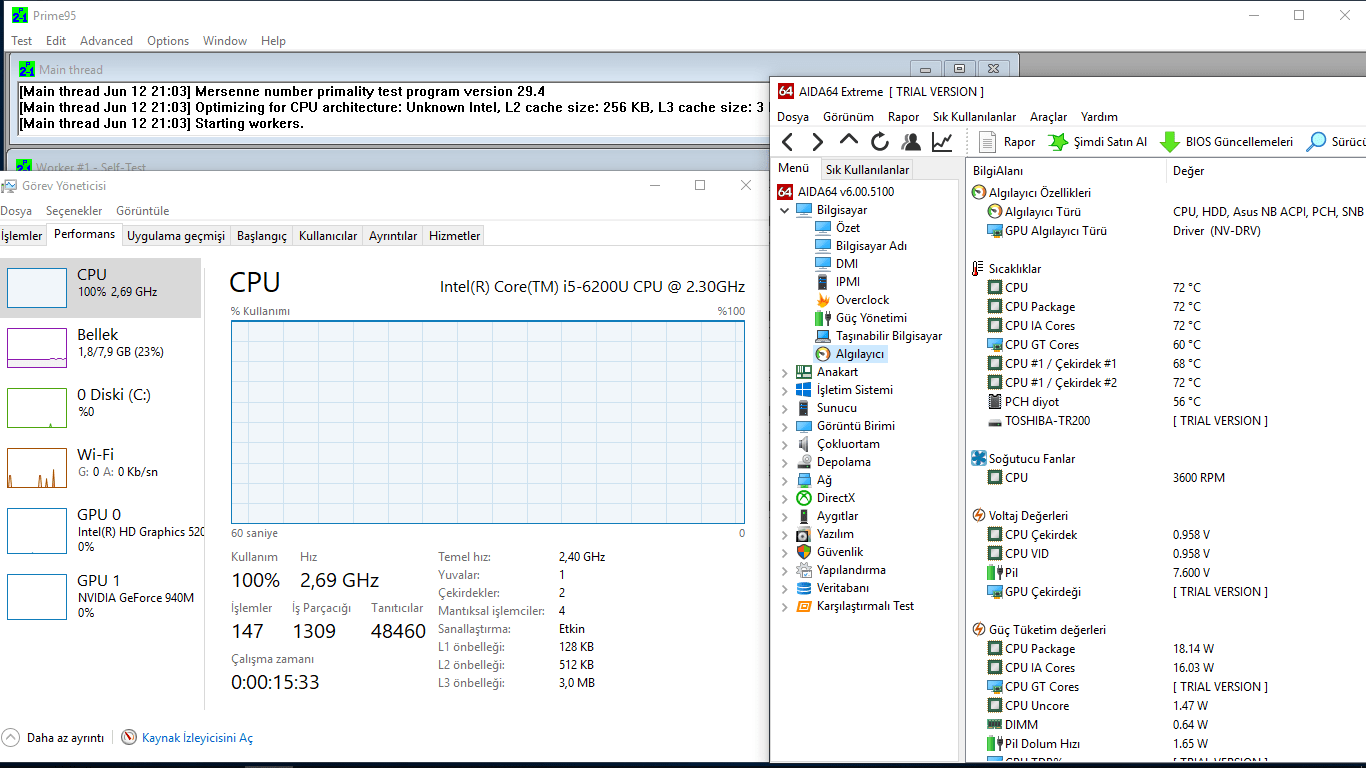Click the Rapor report toolbar button

click(x=1007, y=142)
